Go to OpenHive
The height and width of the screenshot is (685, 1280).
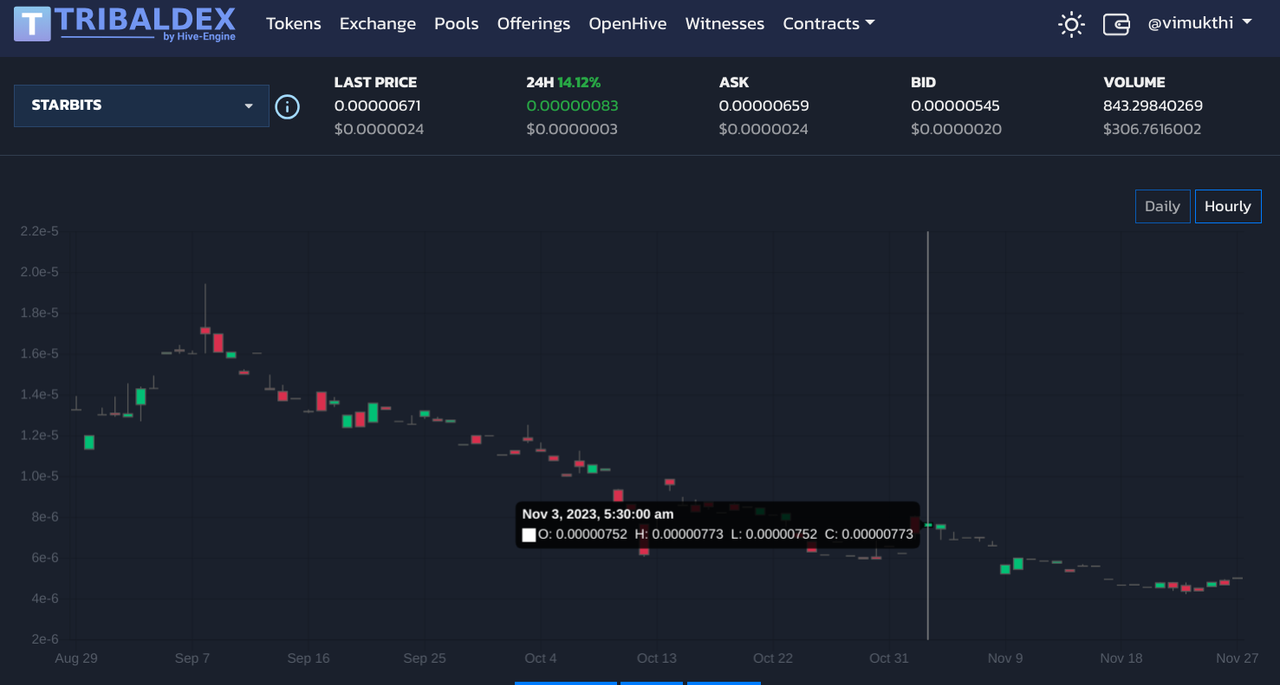point(627,23)
